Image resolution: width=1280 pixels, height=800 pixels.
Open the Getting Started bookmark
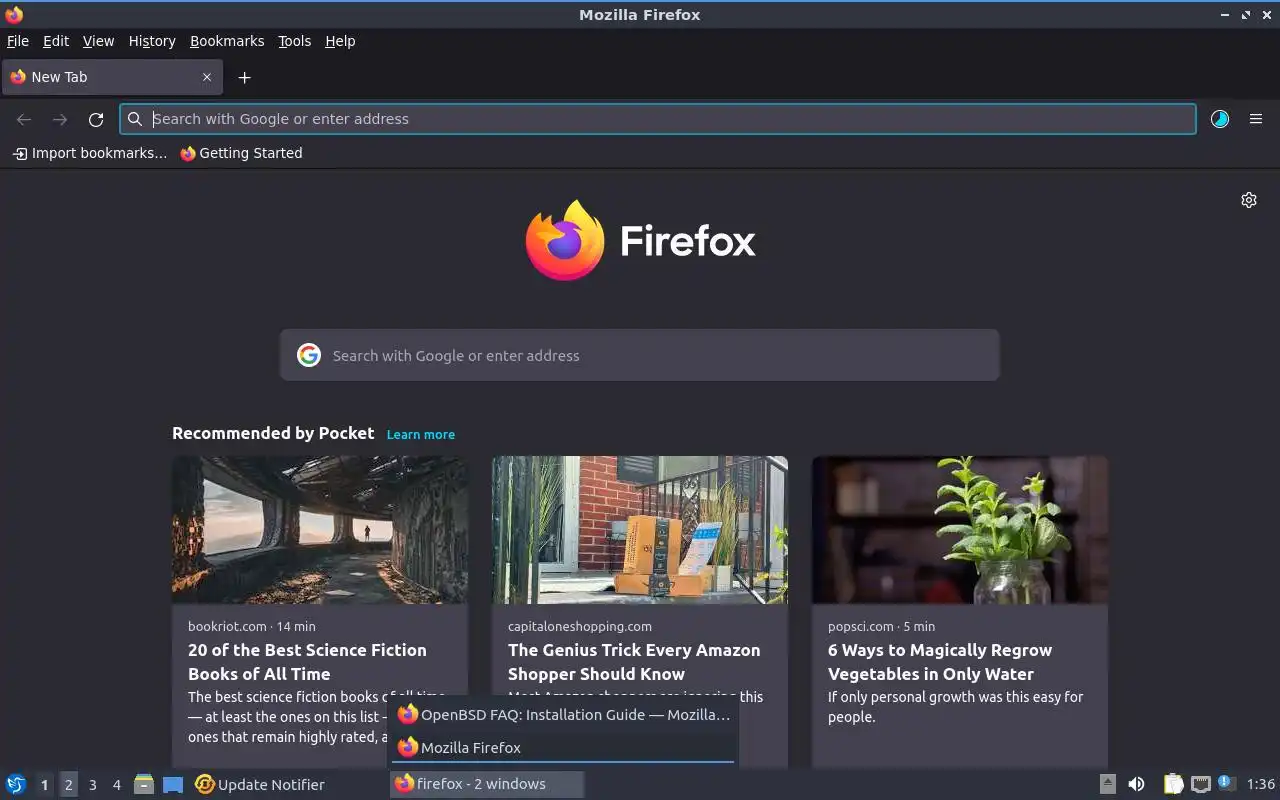[241, 153]
